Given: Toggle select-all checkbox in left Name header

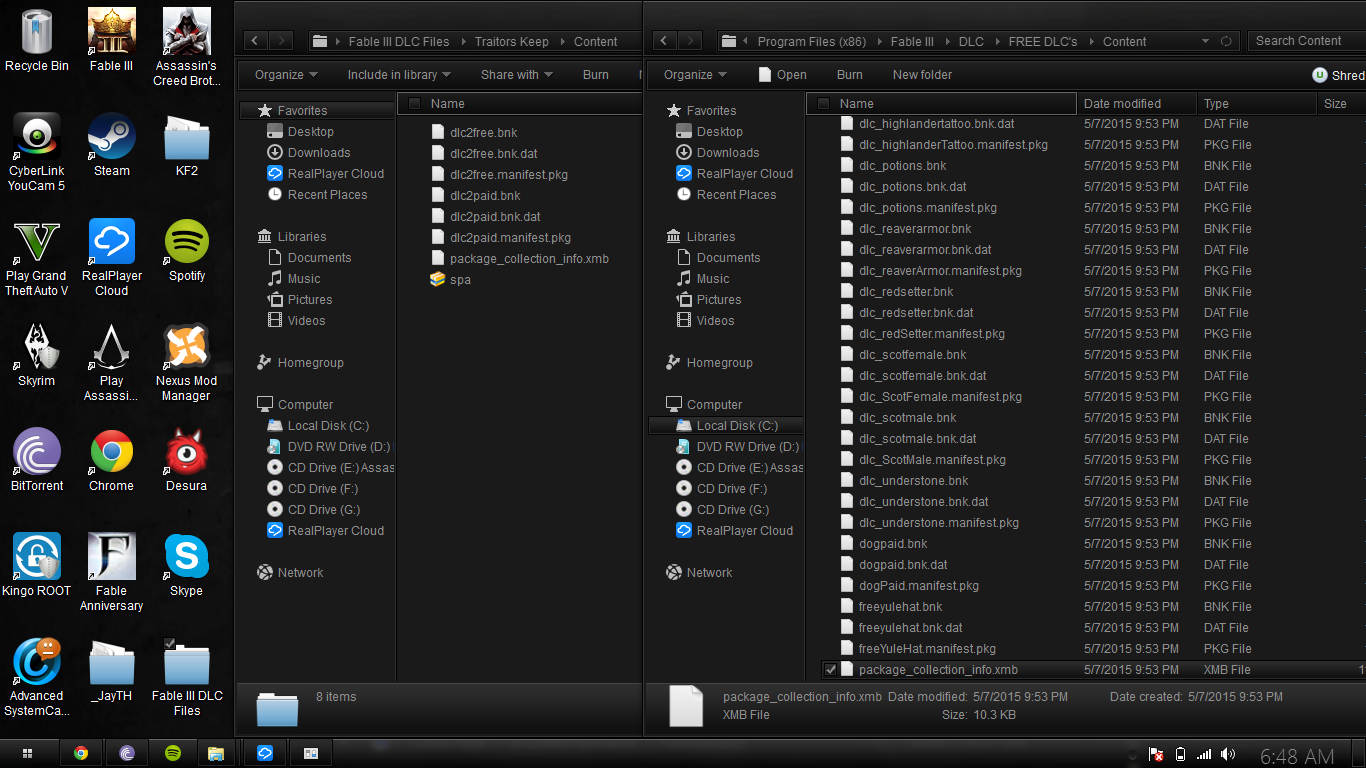Looking at the screenshot, I should click(414, 104).
